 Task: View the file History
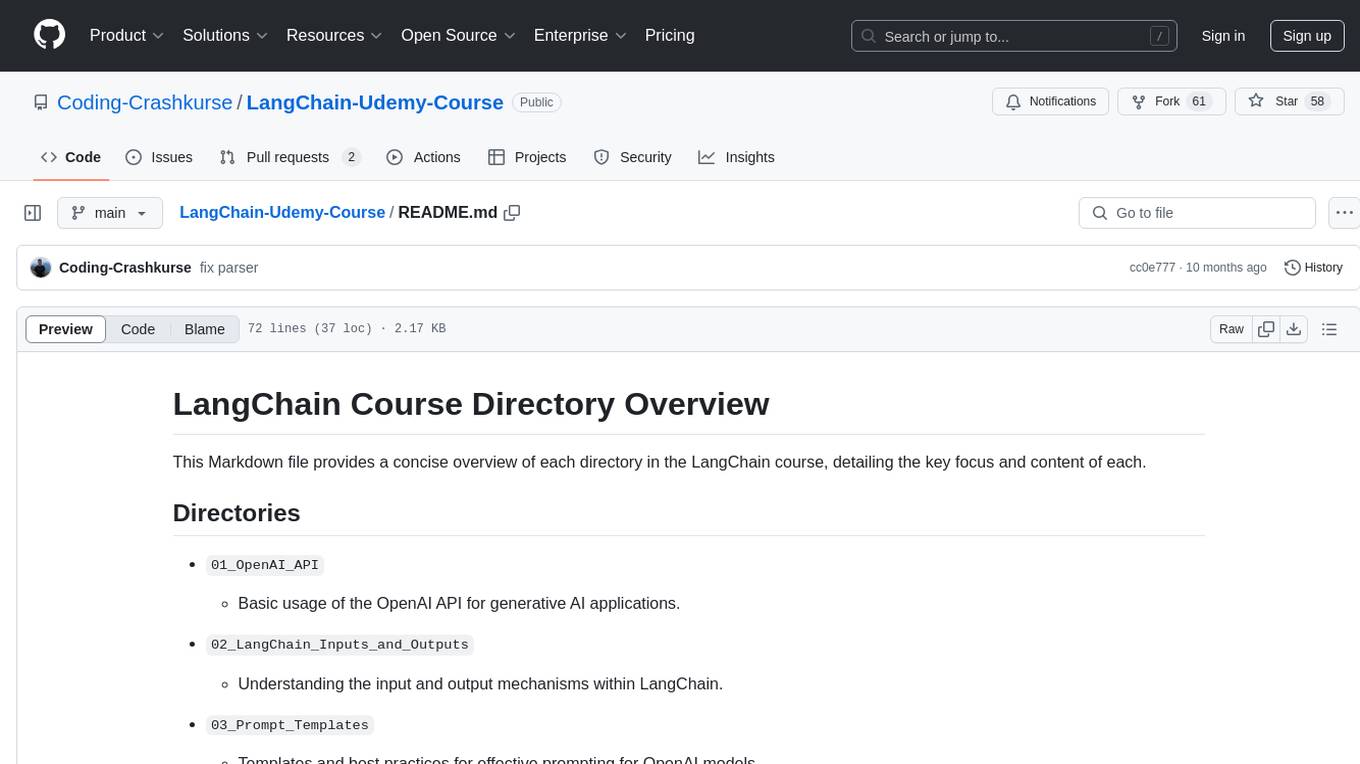click(x=1313, y=268)
